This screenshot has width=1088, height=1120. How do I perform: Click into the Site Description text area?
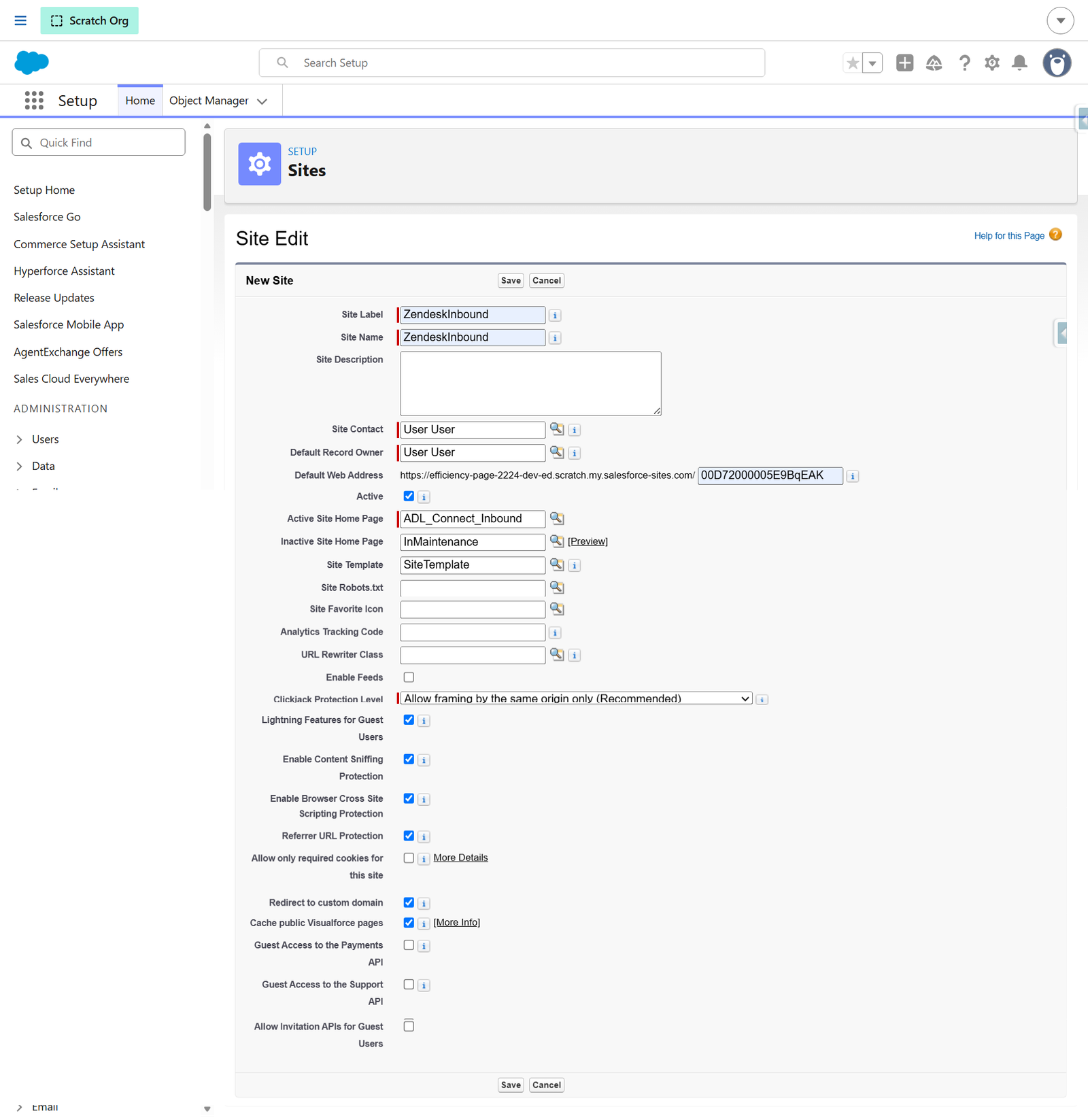tap(530, 384)
